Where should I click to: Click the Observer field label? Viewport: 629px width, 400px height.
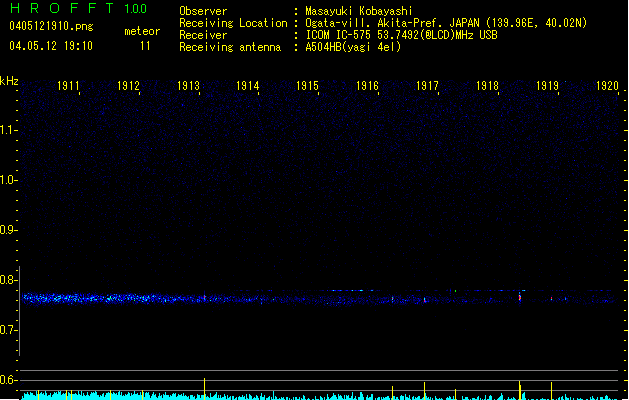click(x=203, y=11)
